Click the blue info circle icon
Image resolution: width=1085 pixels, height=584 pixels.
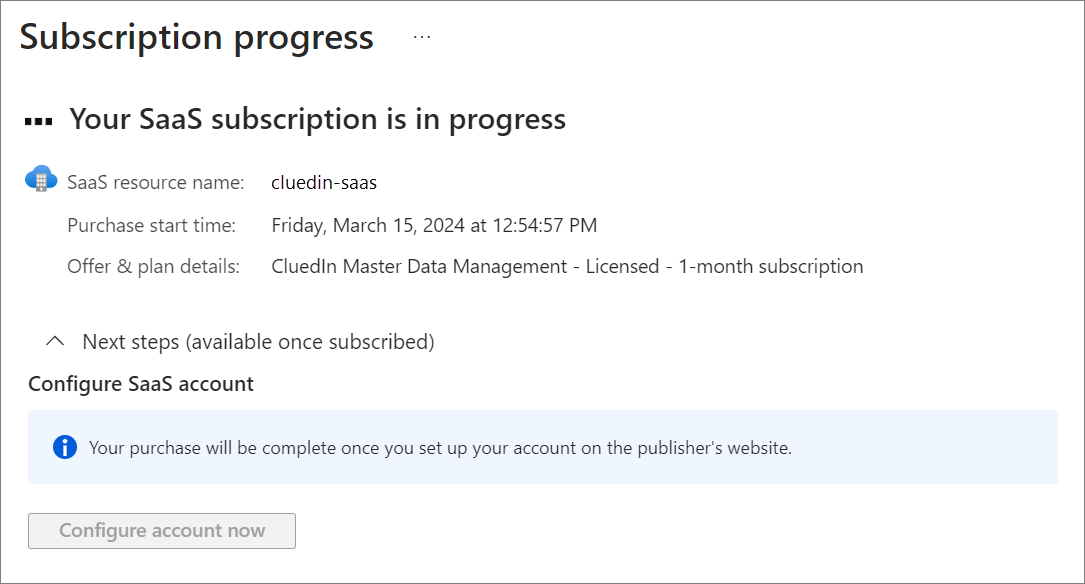coord(65,447)
